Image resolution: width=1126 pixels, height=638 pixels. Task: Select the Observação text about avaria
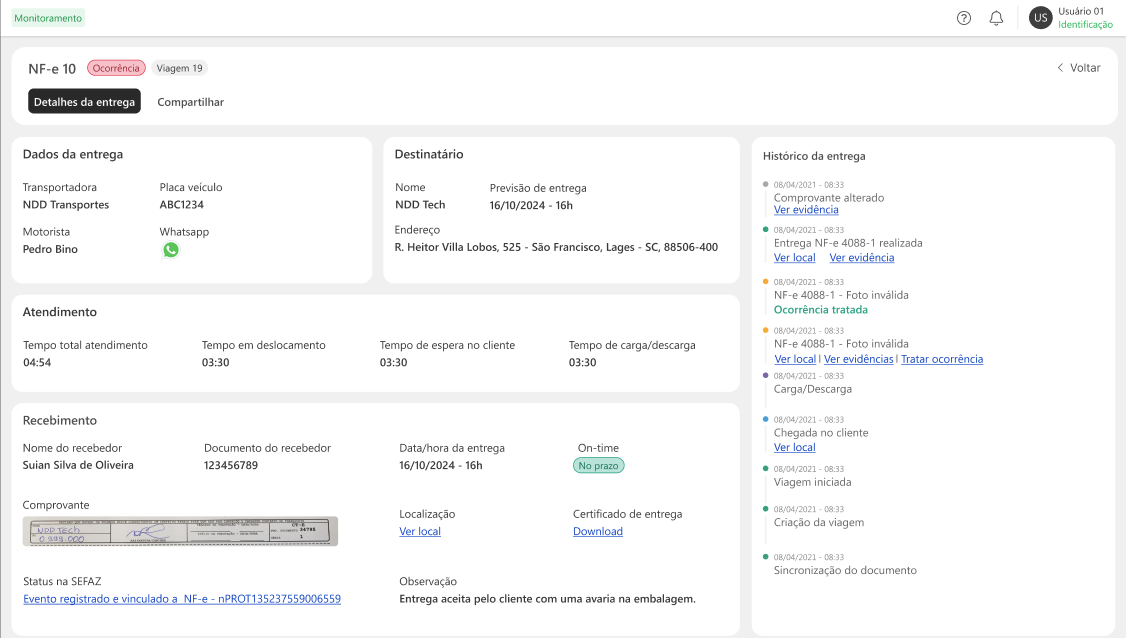coord(547,599)
